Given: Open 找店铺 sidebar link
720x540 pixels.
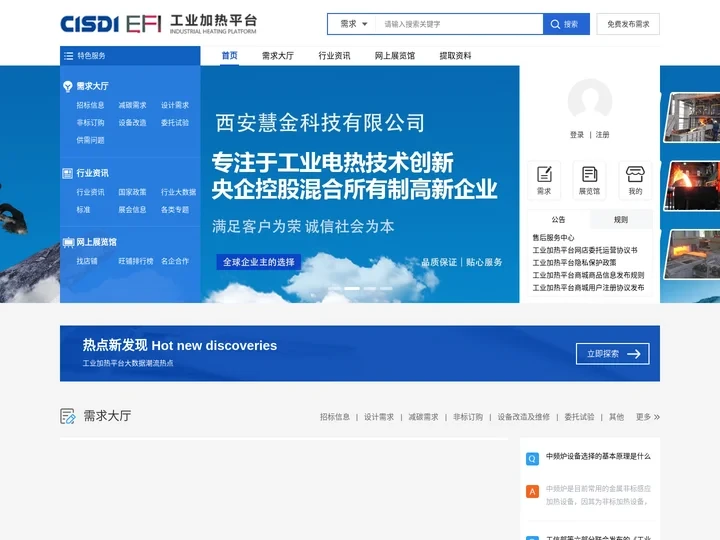Looking at the screenshot, I should pyautogui.click(x=87, y=261).
